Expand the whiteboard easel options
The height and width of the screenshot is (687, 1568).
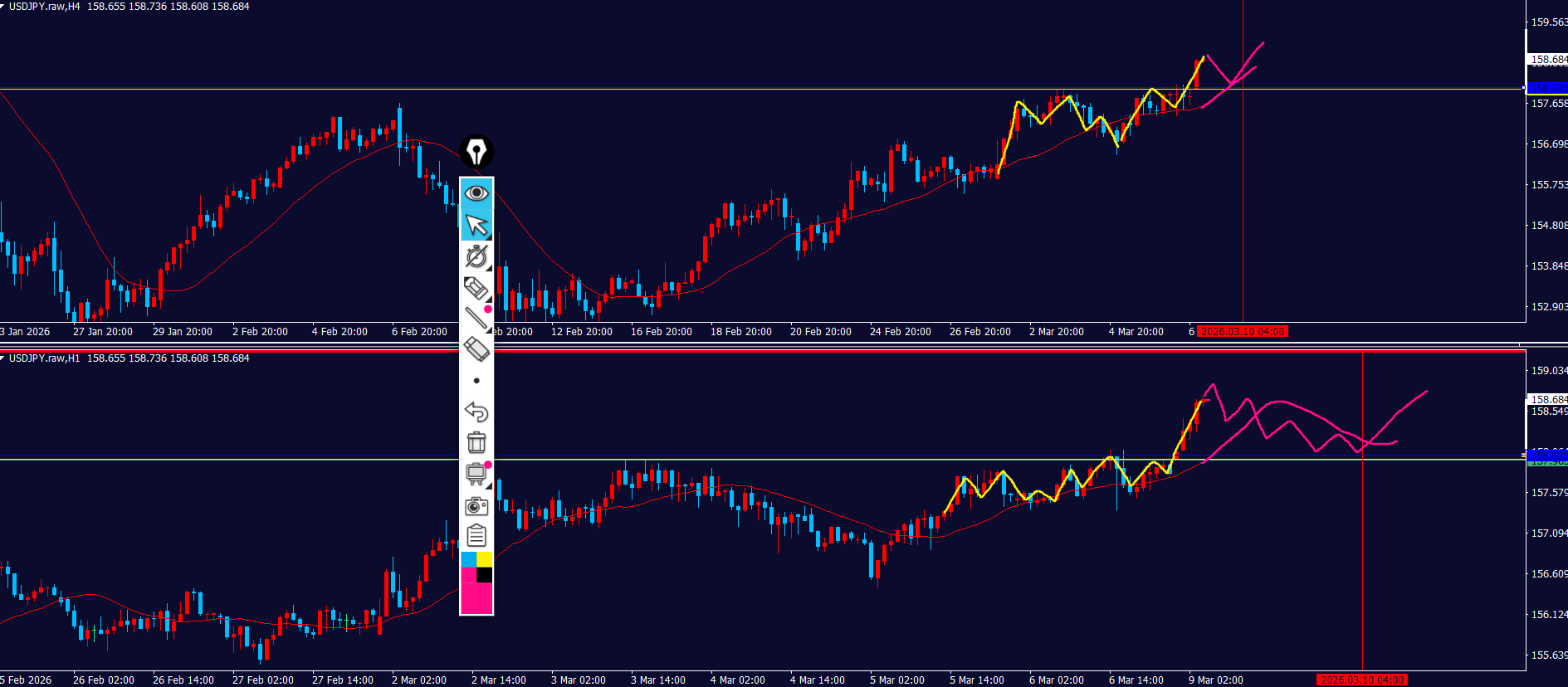pyautogui.click(x=476, y=474)
